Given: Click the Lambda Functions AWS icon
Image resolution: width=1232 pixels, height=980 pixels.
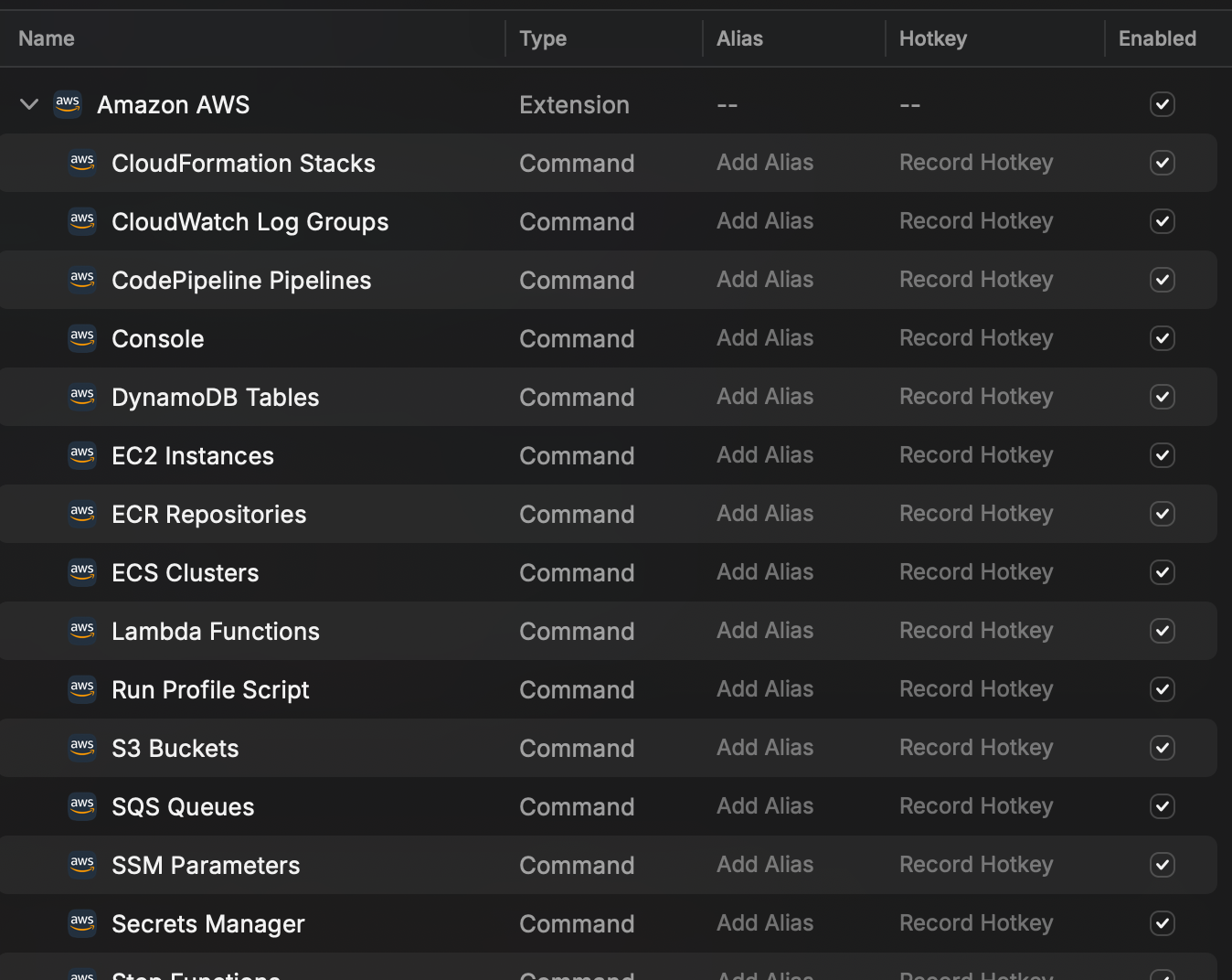Looking at the screenshot, I should click(x=82, y=631).
